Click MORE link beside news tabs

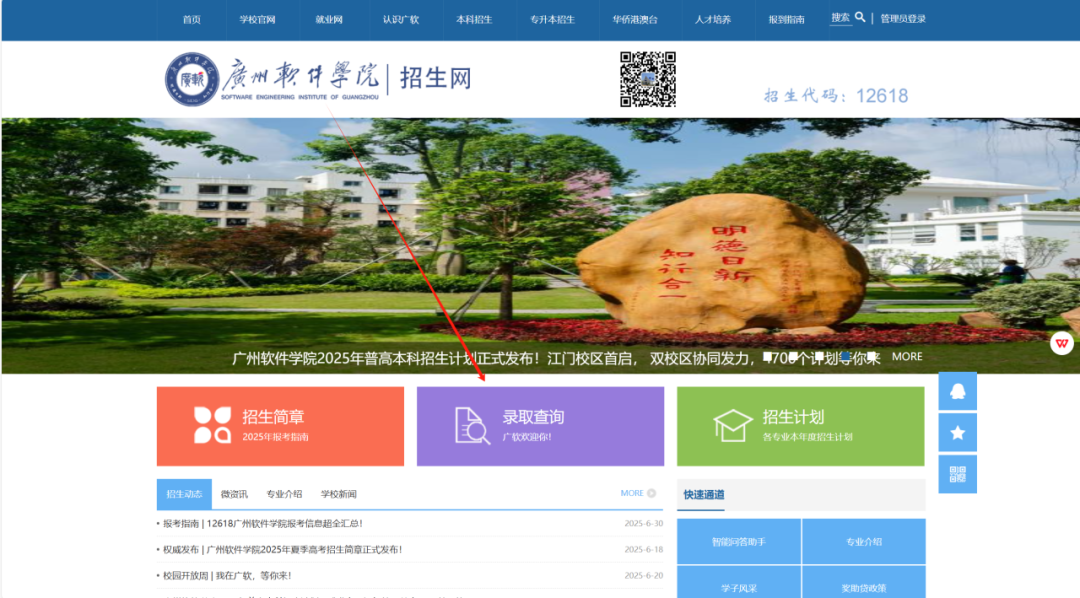(x=638, y=493)
